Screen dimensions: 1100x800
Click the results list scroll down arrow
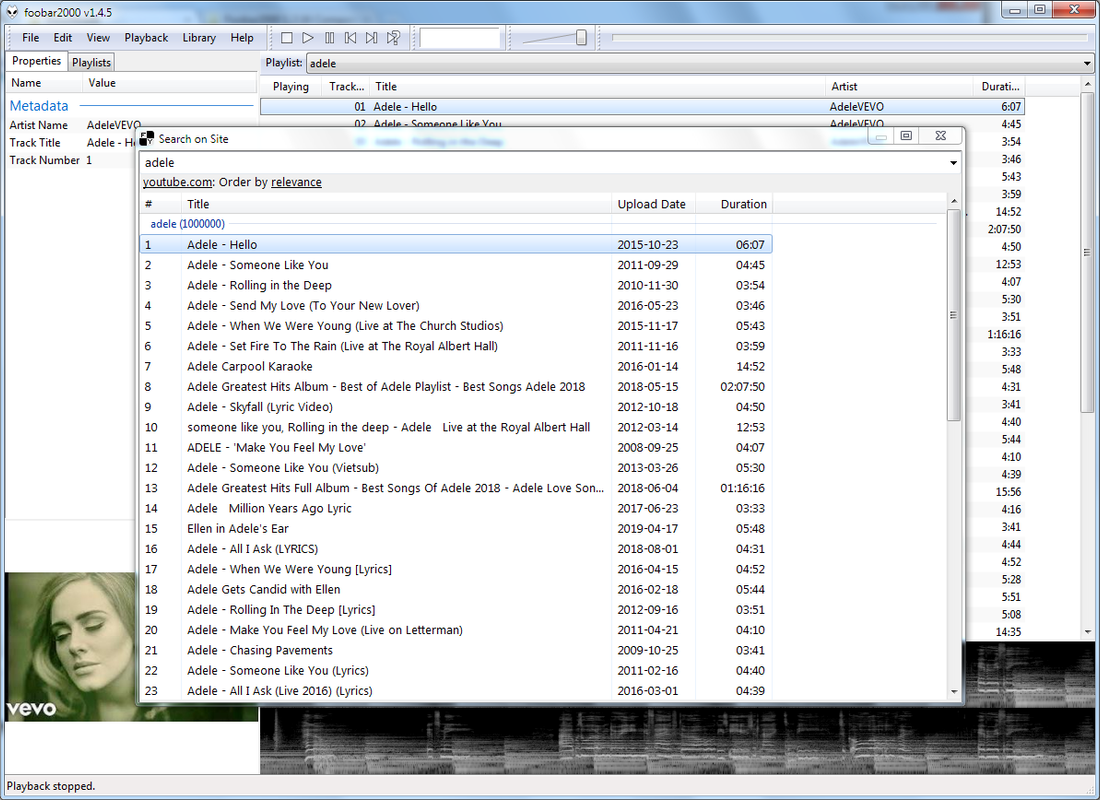click(x=953, y=691)
